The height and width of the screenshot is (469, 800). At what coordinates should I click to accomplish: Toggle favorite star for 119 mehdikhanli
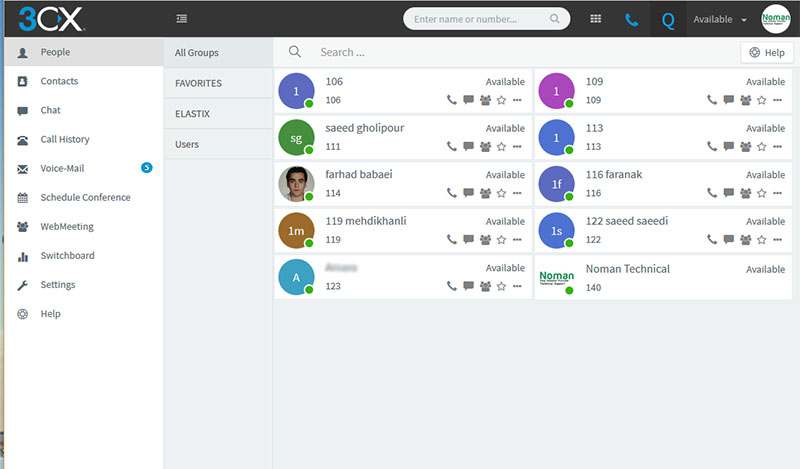click(501, 240)
